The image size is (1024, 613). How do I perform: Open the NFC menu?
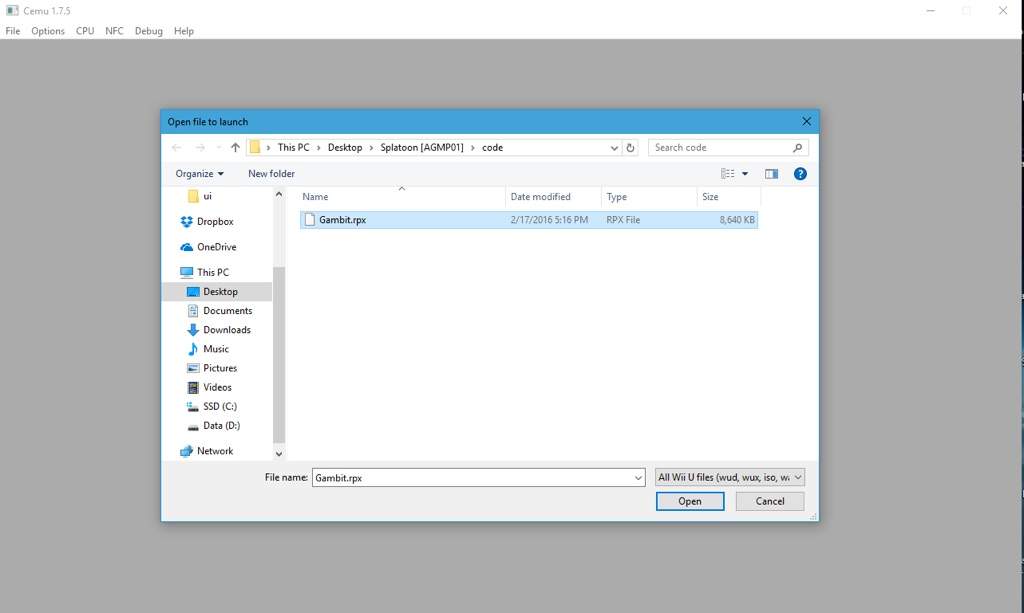click(114, 31)
